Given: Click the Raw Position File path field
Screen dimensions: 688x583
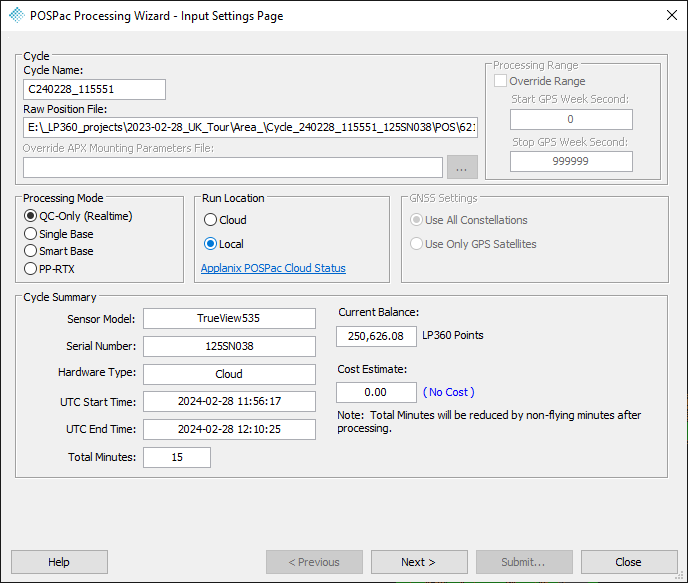Looking at the screenshot, I should tap(250, 128).
